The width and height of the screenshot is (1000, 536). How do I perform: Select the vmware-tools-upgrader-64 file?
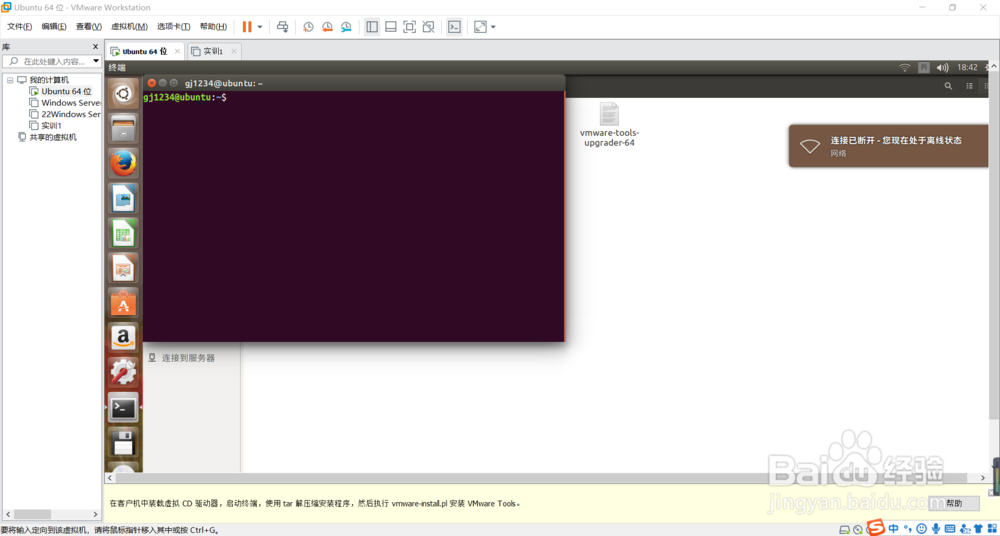tap(609, 124)
